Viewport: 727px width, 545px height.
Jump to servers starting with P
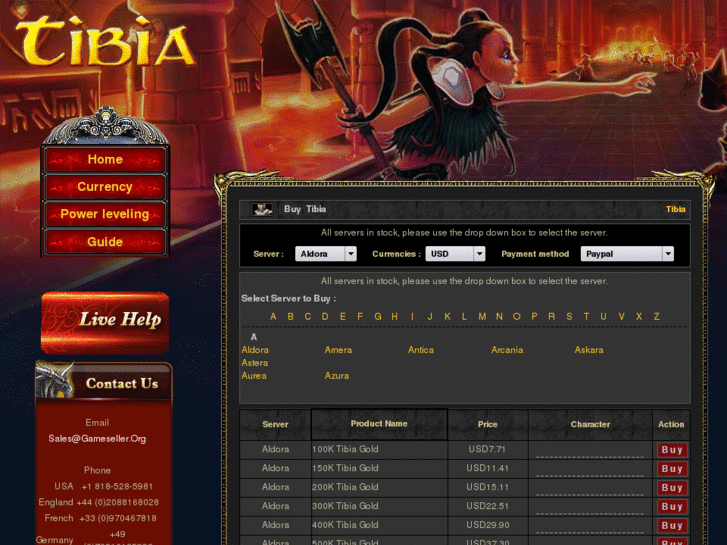pos(534,316)
